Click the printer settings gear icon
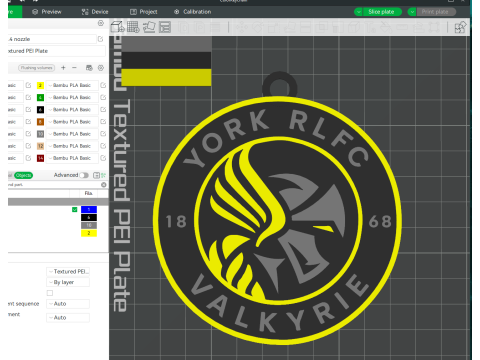This screenshot has width=480, height=360. (x=101, y=23)
